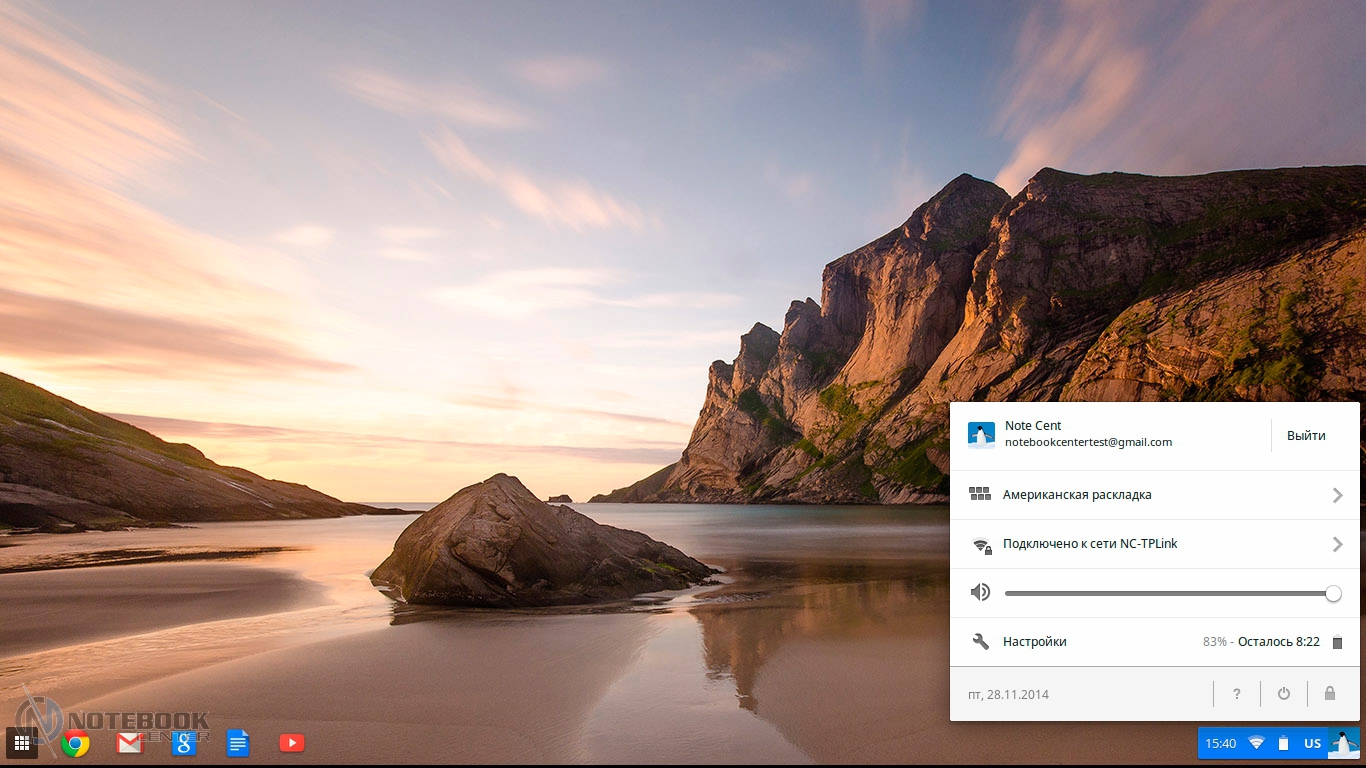Screen dimensions: 1366x768
Task: Click the date пт, 28.11.2014
Action: tap(1009, 694)
